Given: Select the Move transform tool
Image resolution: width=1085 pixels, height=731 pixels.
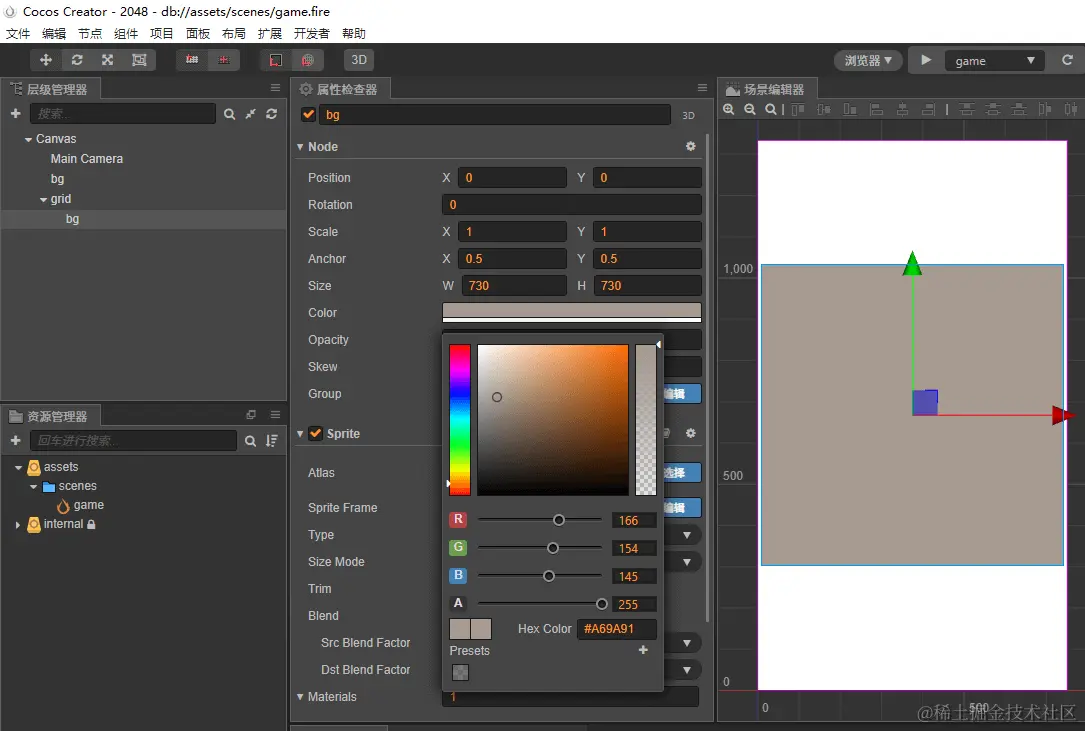Looking at the screenshot, I should (x=46, y=60).
